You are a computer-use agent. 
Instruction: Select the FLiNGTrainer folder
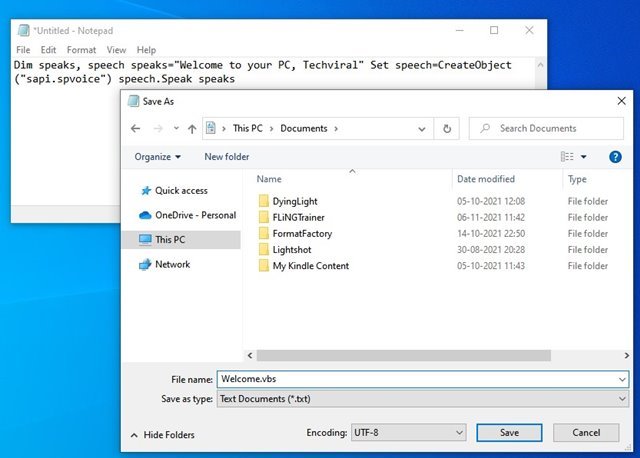pyautogui.click(x=298, y=218)
